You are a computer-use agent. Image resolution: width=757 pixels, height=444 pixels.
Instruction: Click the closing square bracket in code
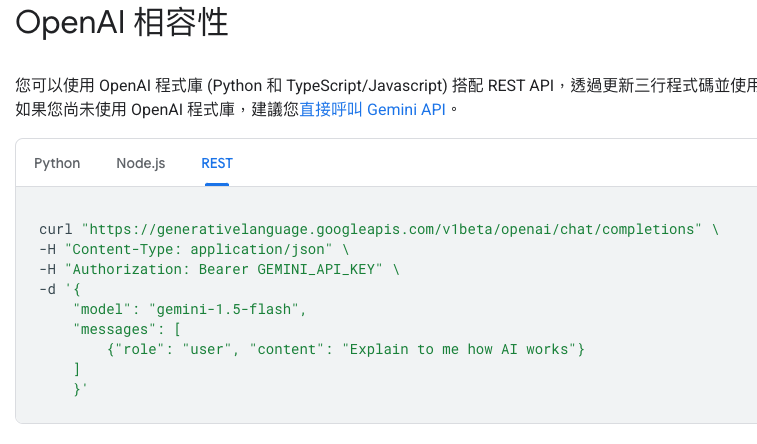(76, 369)
